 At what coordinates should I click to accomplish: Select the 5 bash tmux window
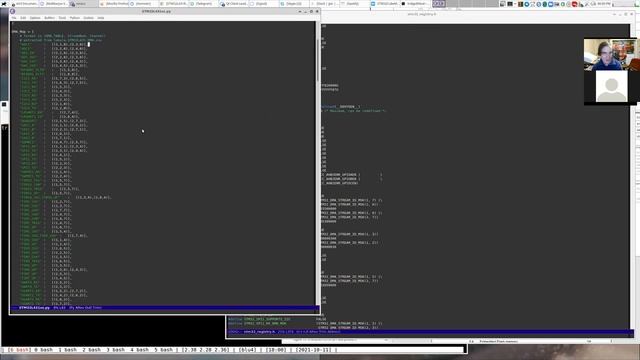point(164,350)
